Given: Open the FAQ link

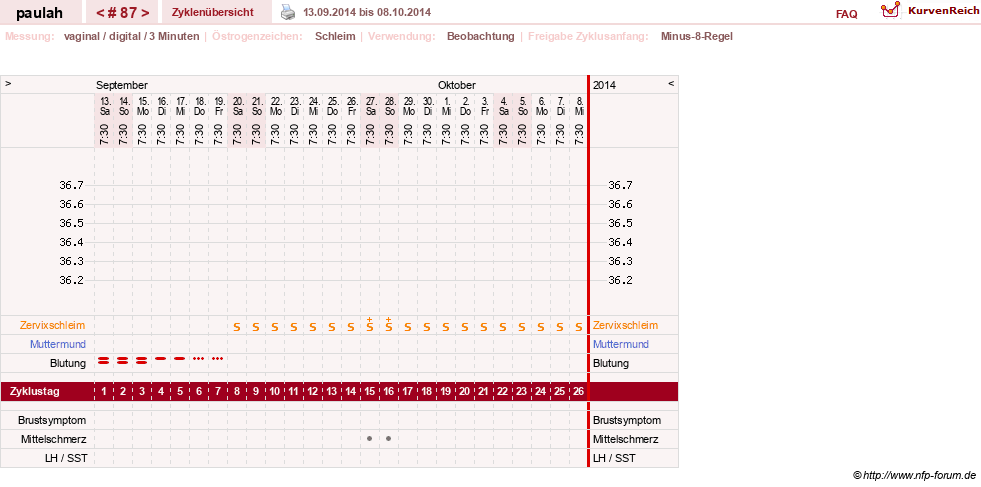Looking at the screenshot, I should pos(846,14).
